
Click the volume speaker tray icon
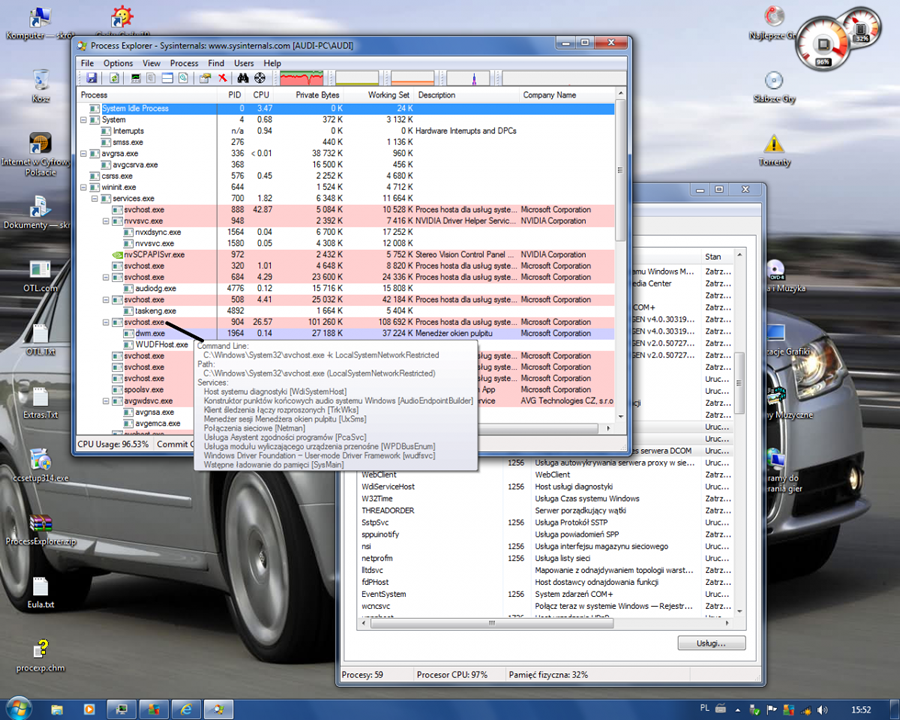pos(823,710)
